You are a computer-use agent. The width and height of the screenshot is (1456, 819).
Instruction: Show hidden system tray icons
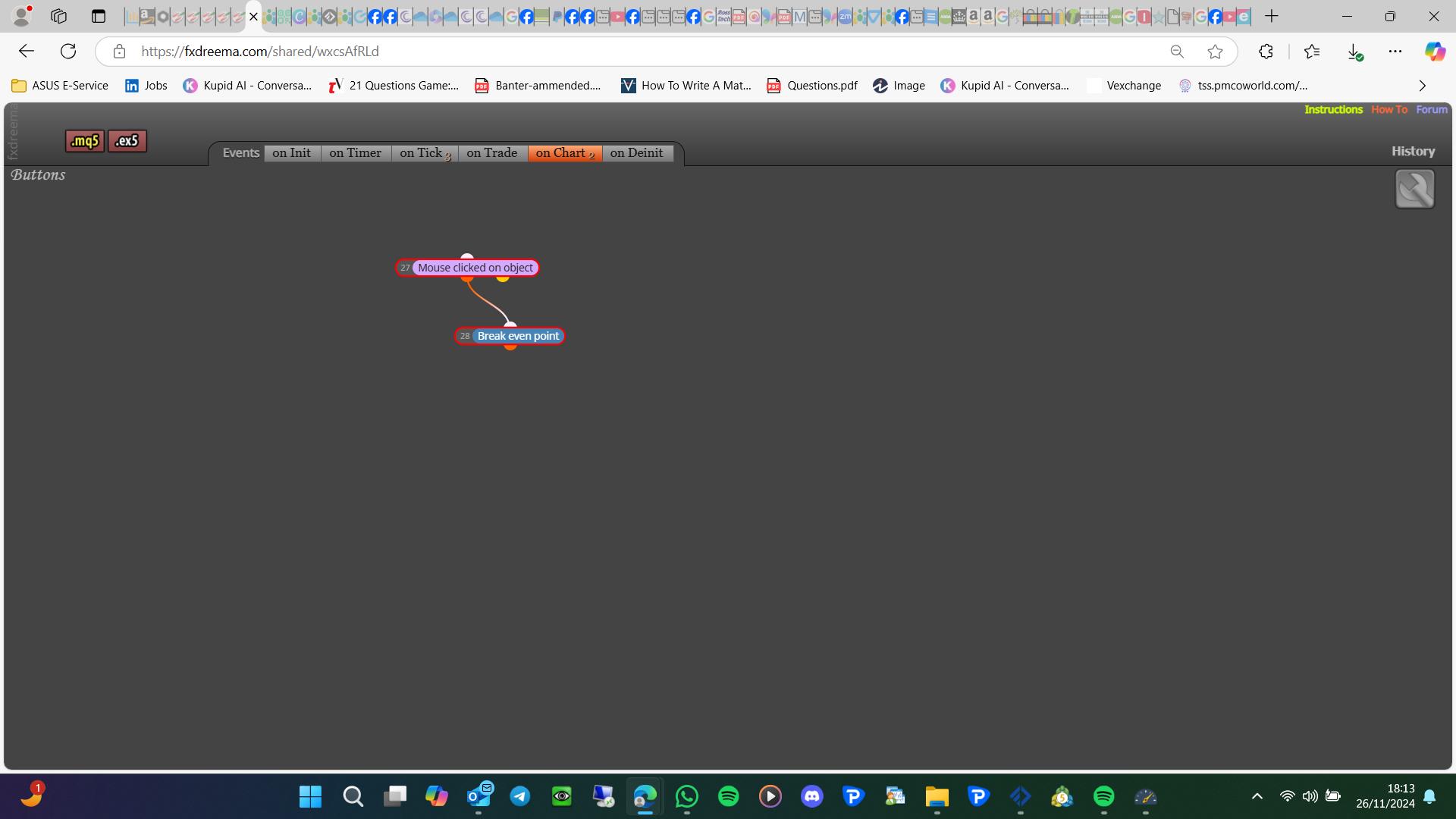(1257, 796)
